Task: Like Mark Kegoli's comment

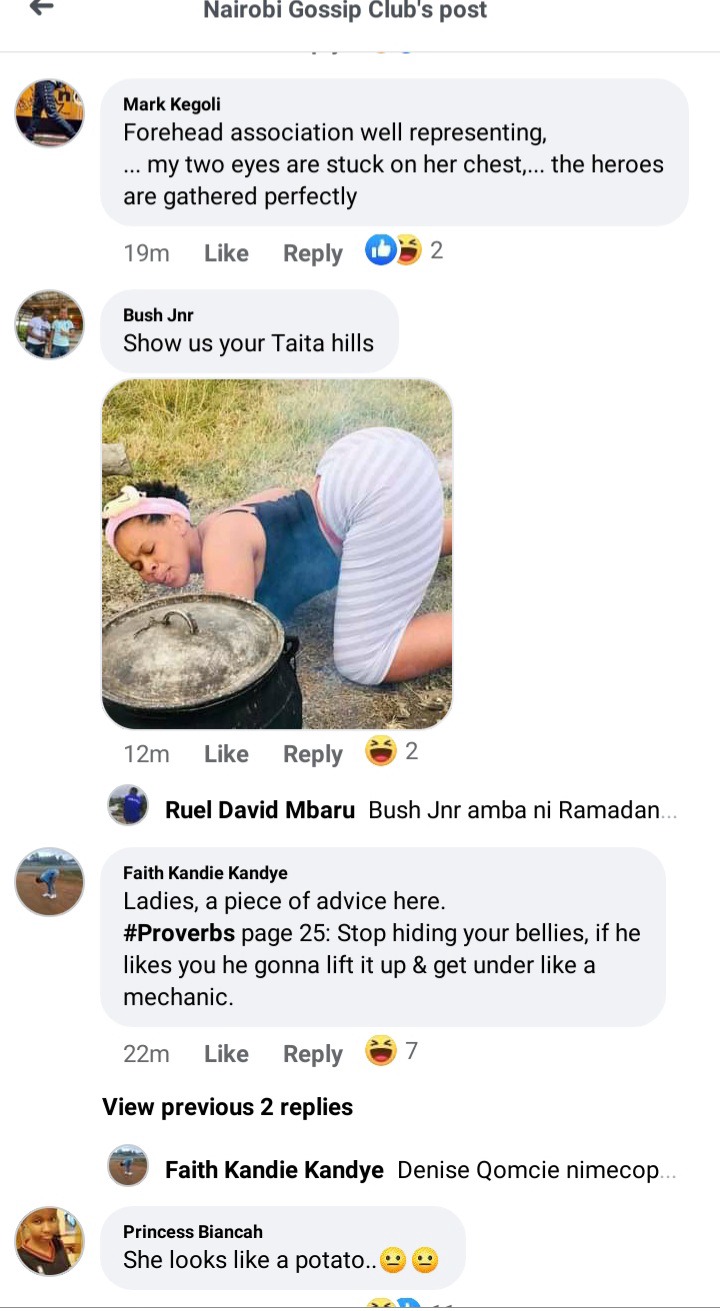Action: point(226,254)
